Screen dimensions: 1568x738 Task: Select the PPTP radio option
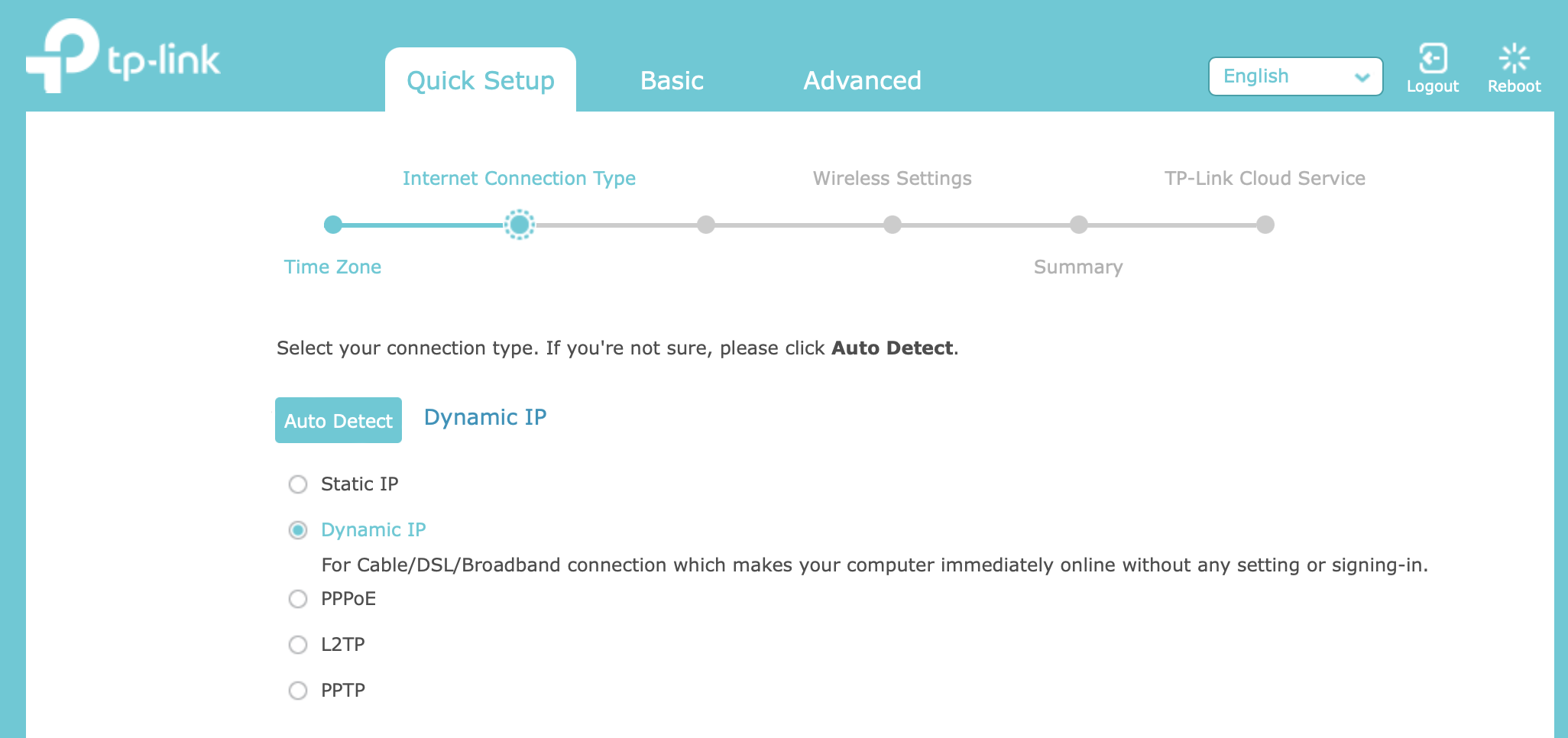click(298, 691)
